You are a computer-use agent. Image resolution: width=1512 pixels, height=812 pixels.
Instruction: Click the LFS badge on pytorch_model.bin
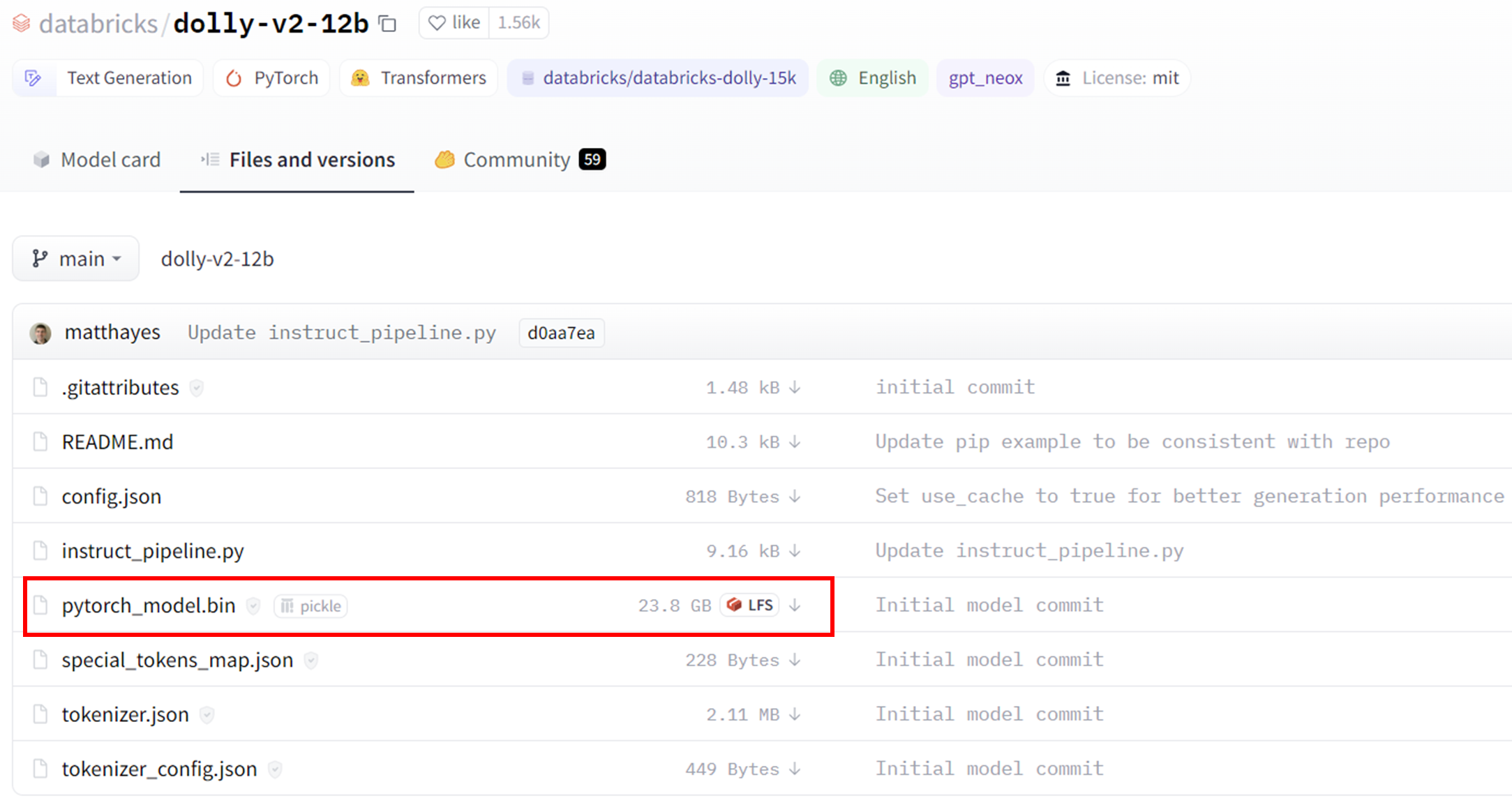click(x=750, y=605)
